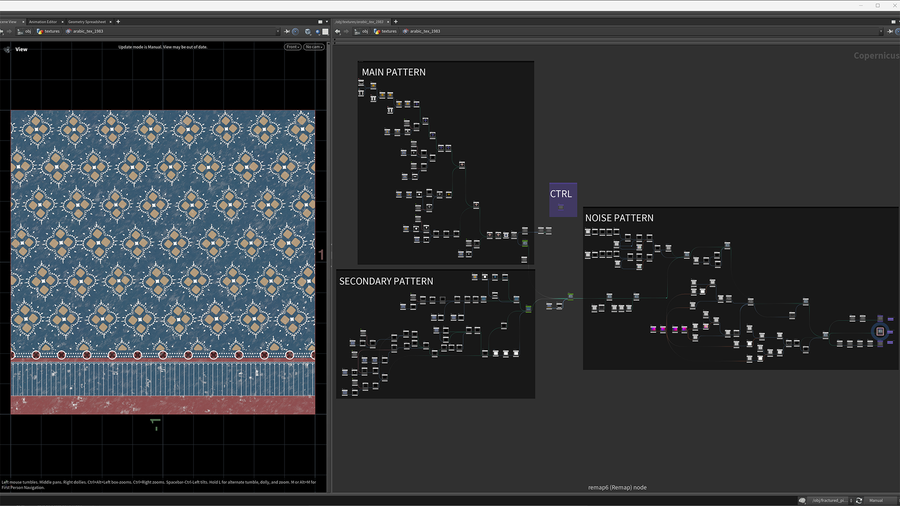Image resolution: width=900 pixels, height=506 pixels.
Task: Click the View tool icon in viewport
Action: click(7, 49)
